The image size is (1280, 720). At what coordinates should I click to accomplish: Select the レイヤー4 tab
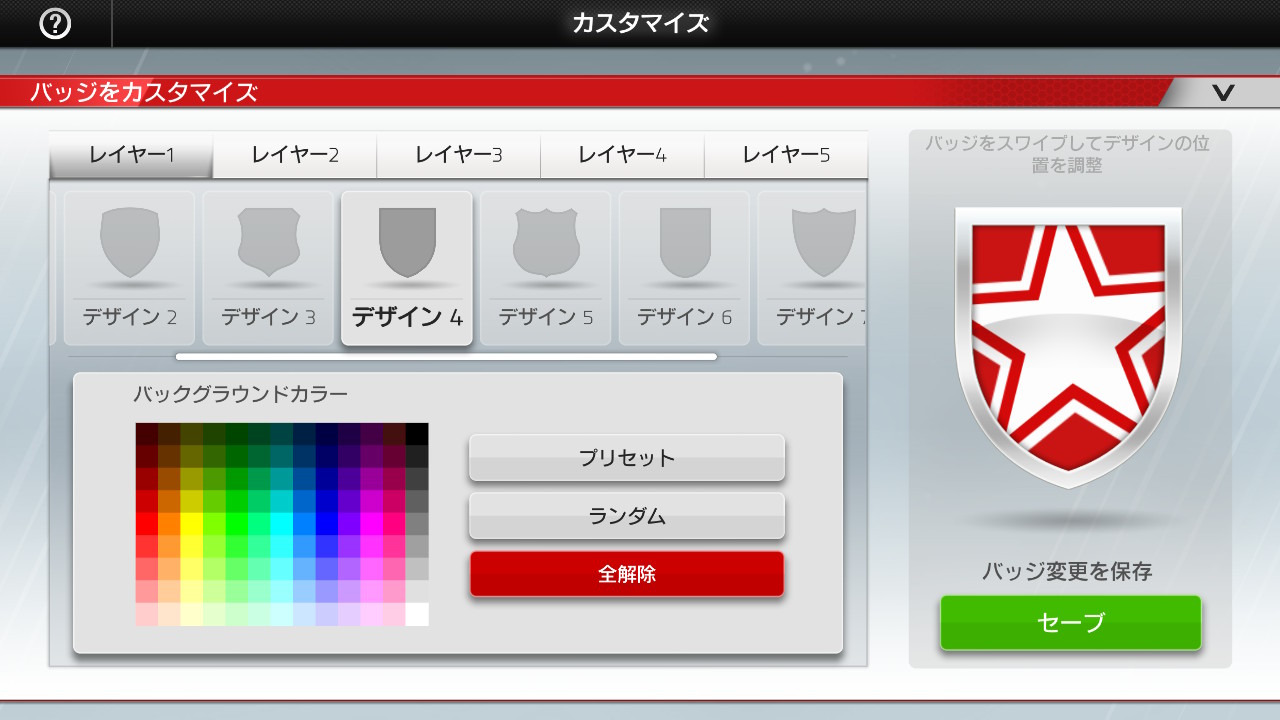[x=622, y=155]
